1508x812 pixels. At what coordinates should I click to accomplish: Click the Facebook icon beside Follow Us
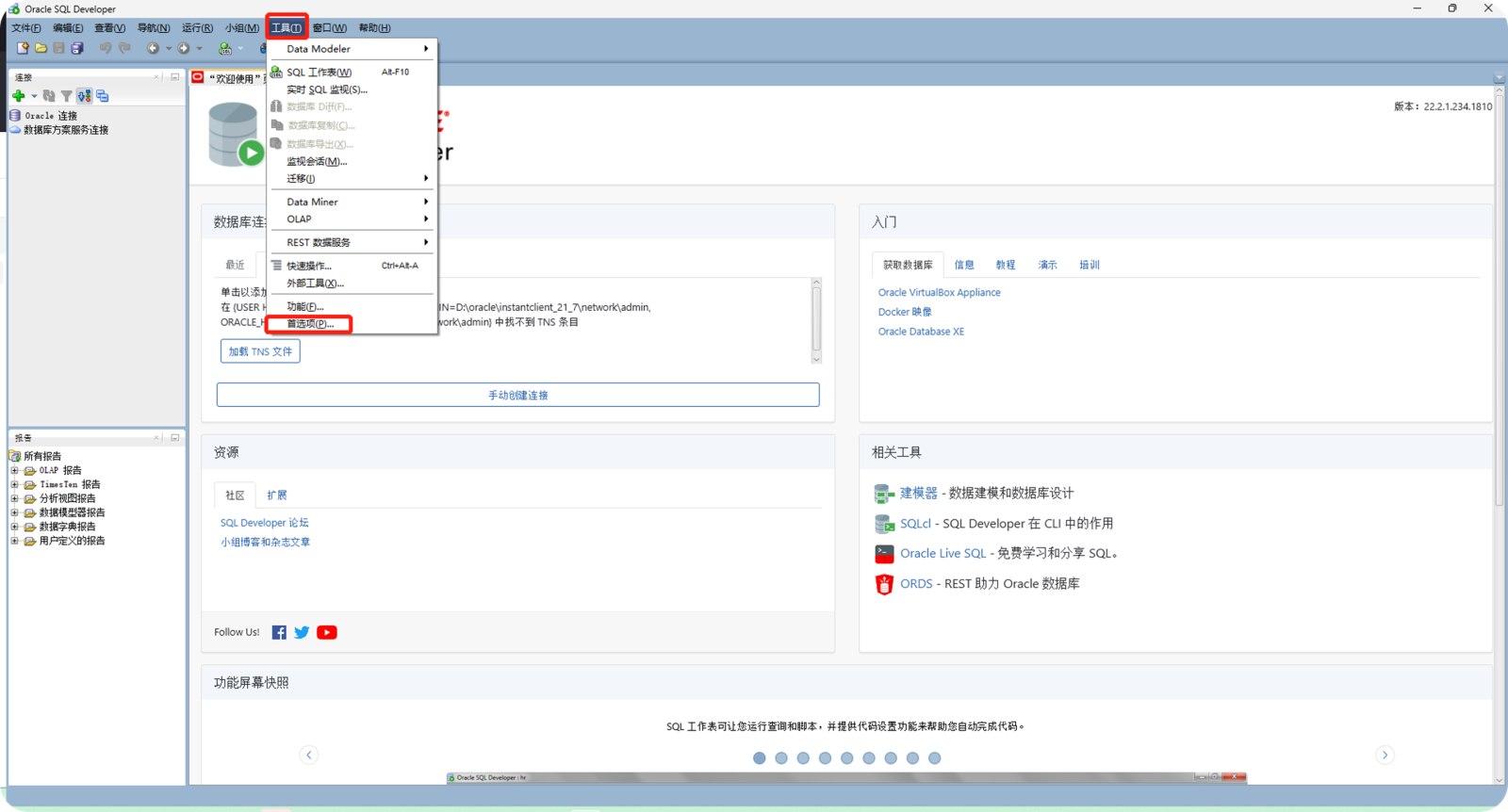279,632
